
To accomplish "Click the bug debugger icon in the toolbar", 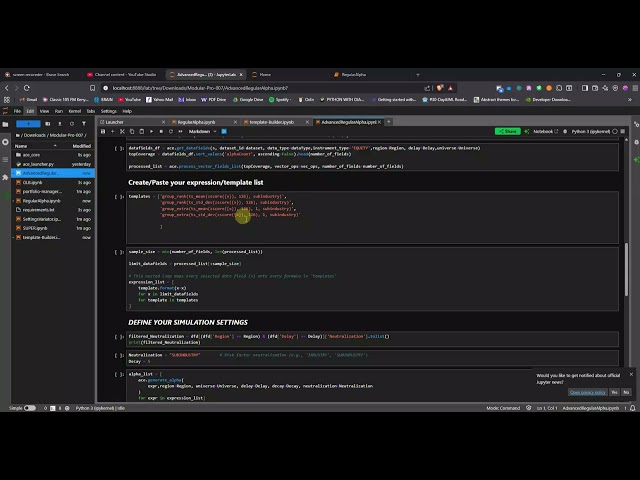I will 565,131.
